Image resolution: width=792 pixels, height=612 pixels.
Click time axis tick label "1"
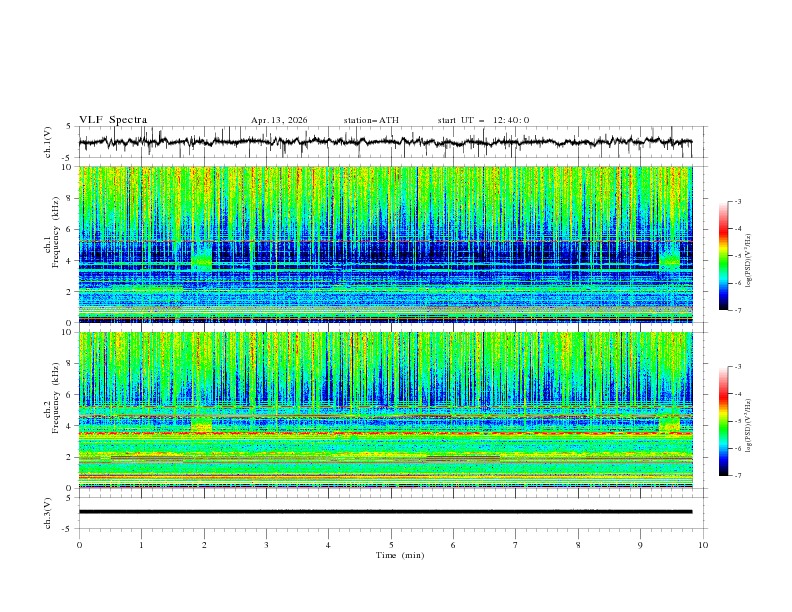[x=141, y=545]
